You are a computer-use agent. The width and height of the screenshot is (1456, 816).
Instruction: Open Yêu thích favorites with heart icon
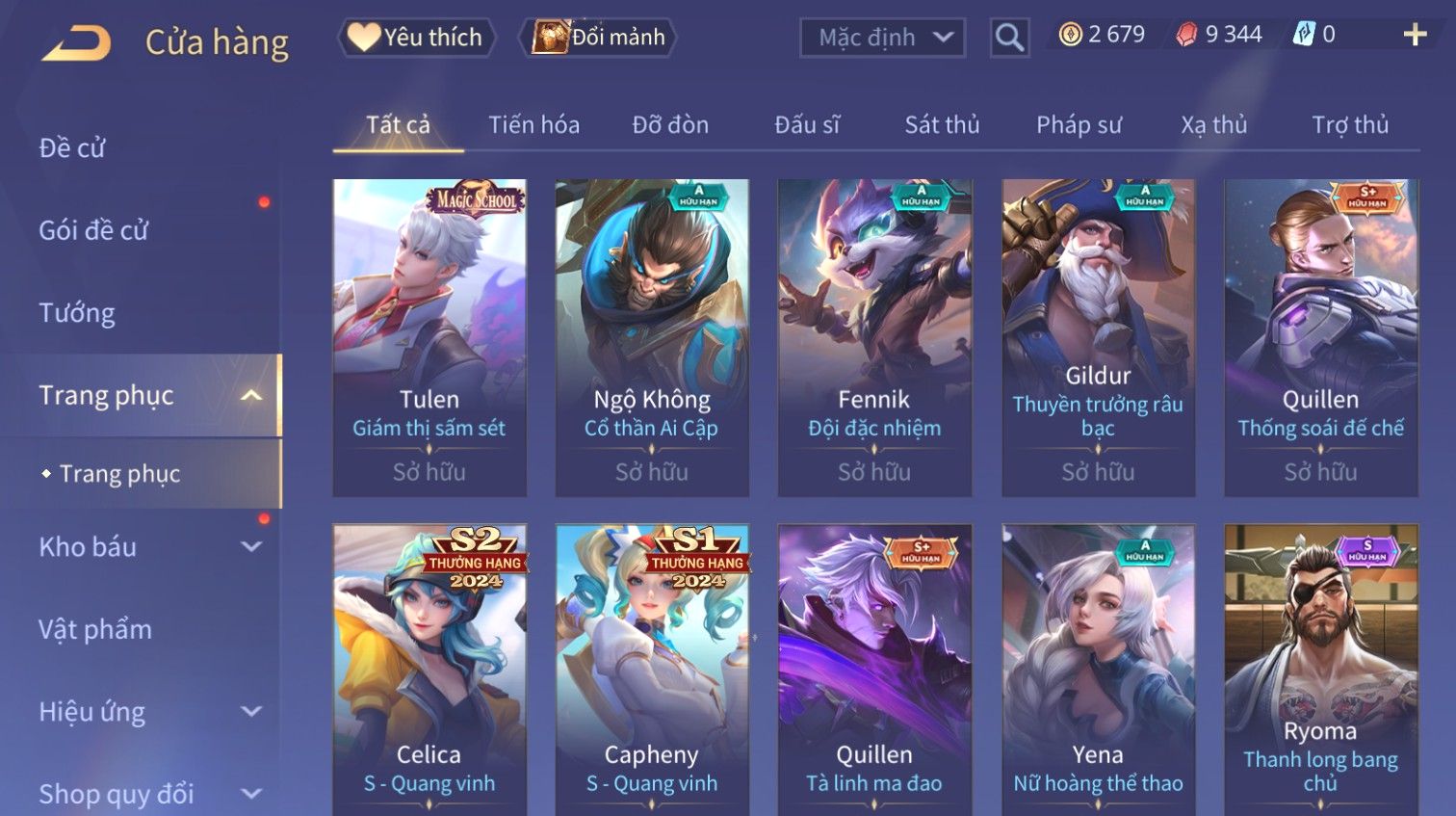(x=416, y=37)
